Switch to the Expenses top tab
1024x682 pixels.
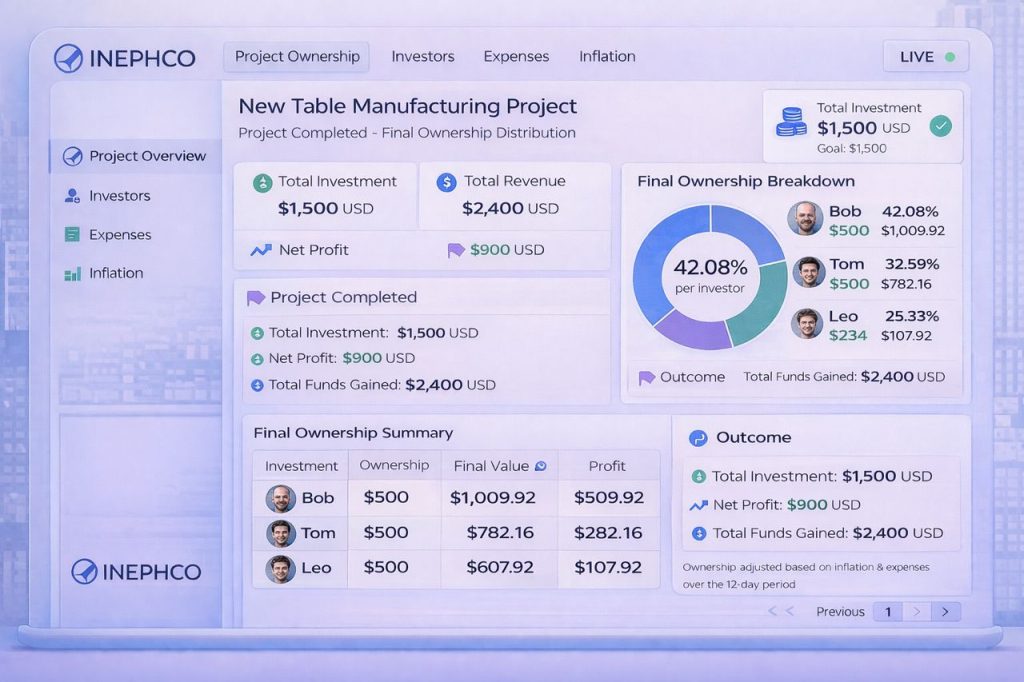(x=516, y=57)
